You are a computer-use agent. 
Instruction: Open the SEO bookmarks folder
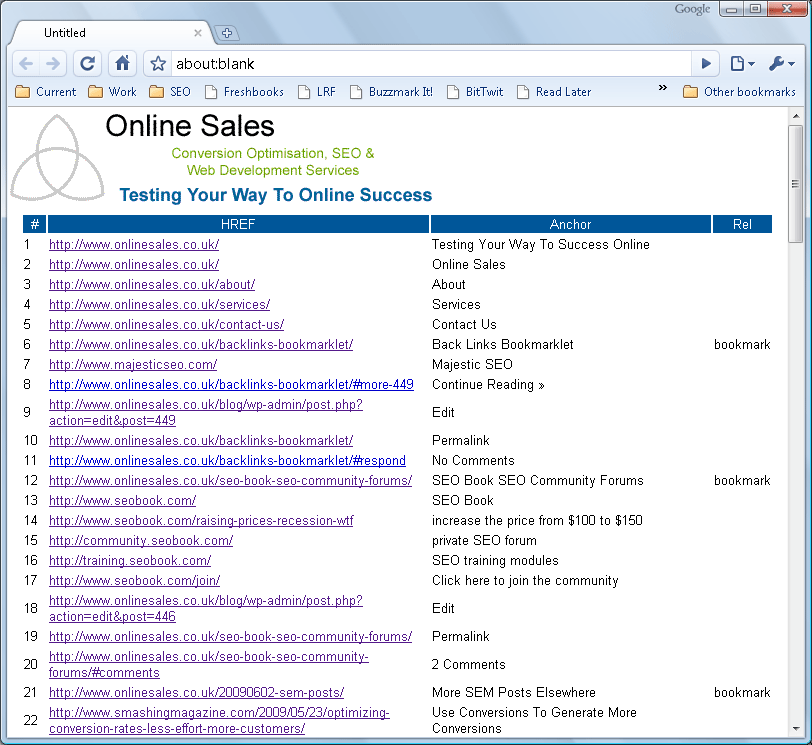coord(170,92)
